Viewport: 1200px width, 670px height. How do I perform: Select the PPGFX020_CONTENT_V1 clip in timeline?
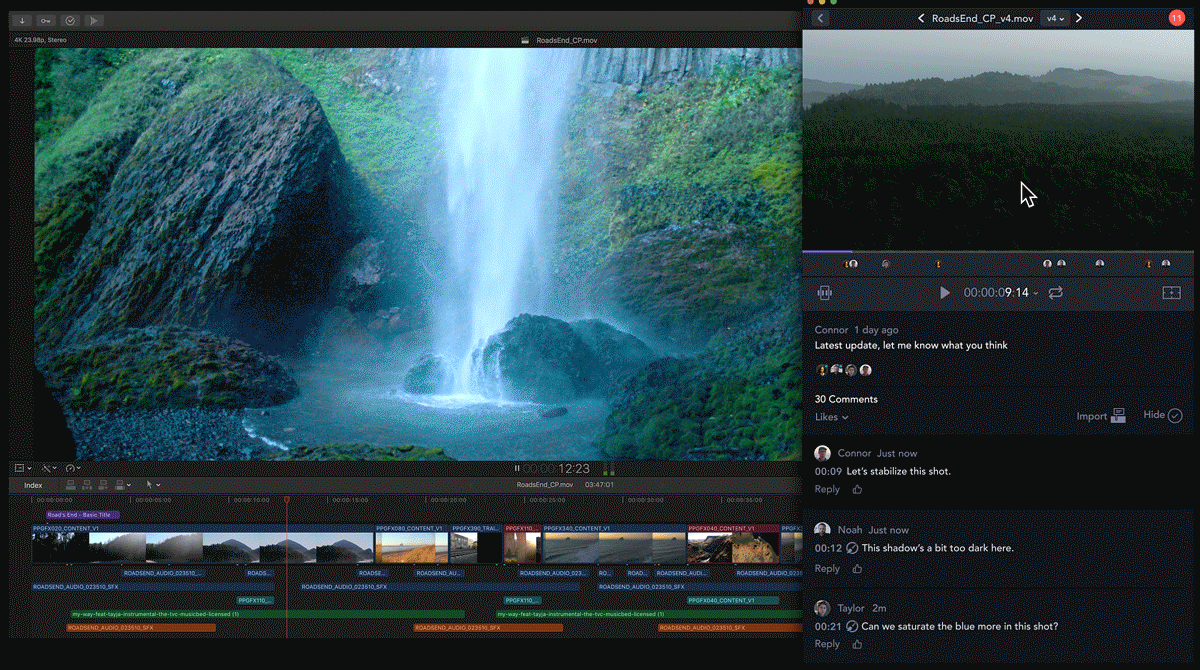[203, 544]
